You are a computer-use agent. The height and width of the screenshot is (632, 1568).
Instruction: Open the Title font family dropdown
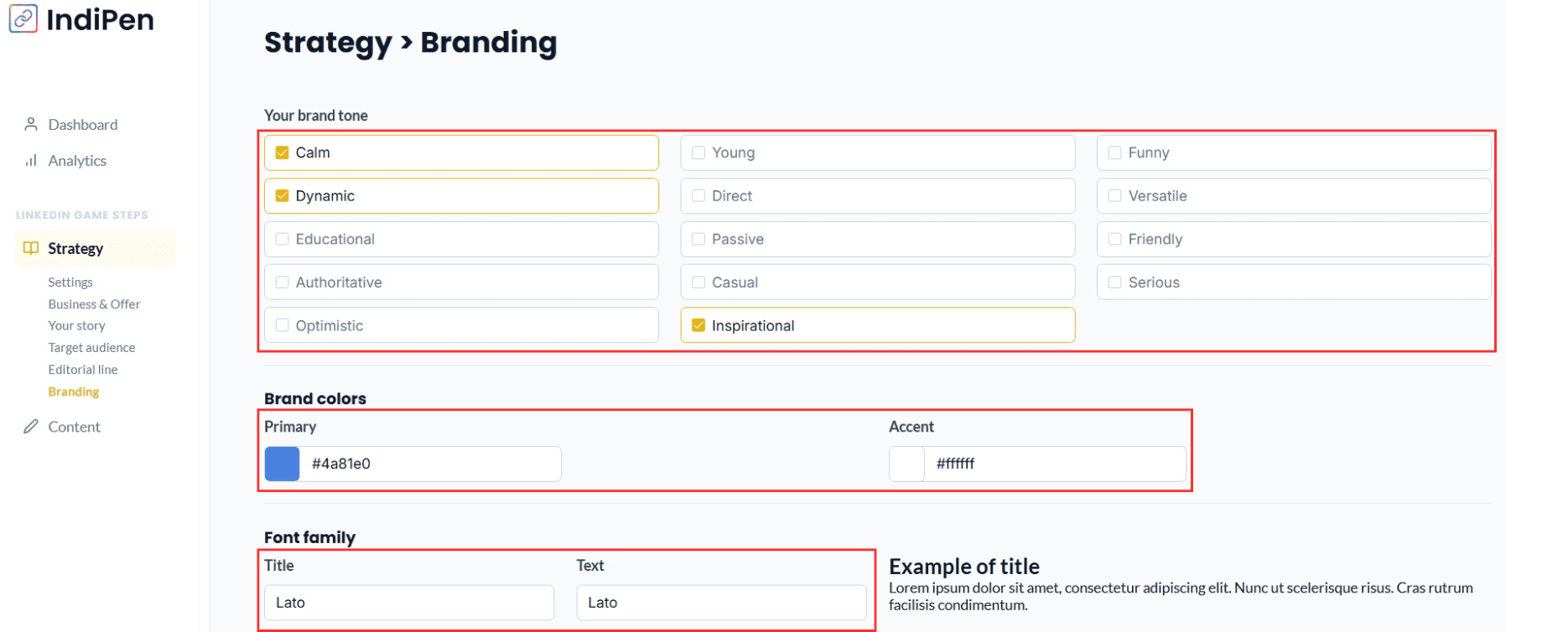(409, 603)
